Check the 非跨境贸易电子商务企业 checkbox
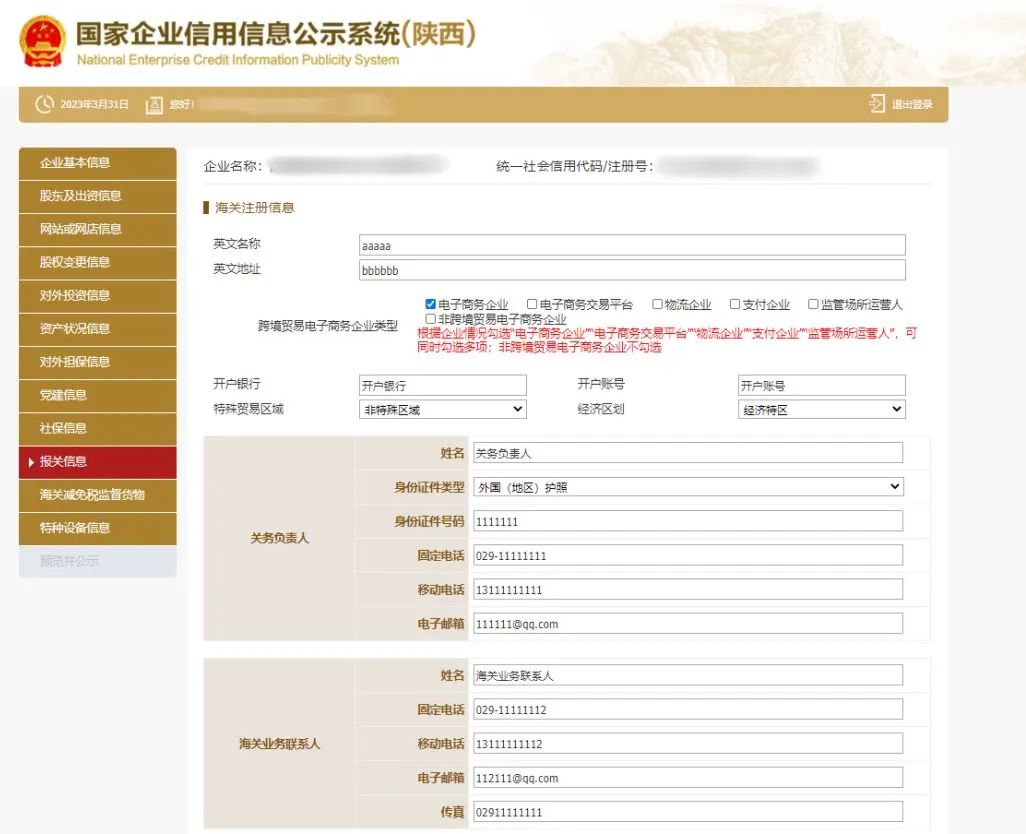 [430, 319]
